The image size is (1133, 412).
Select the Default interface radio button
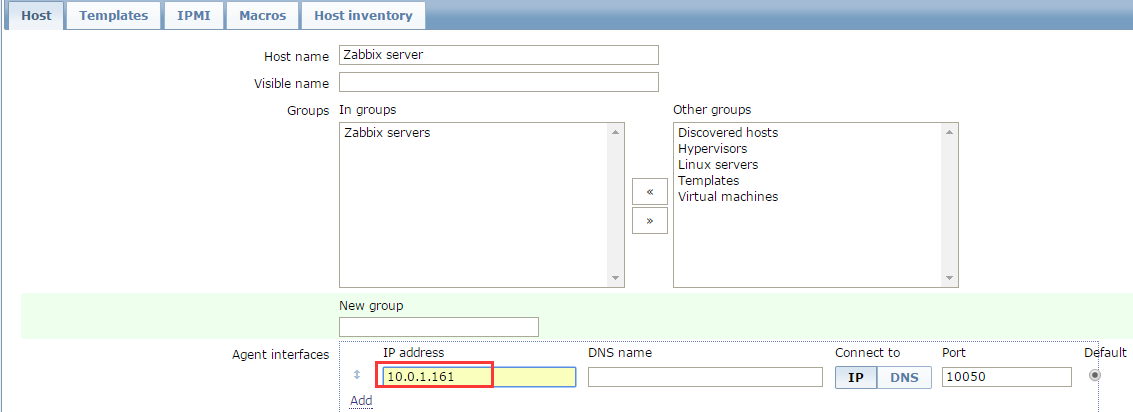[1095, 375]
